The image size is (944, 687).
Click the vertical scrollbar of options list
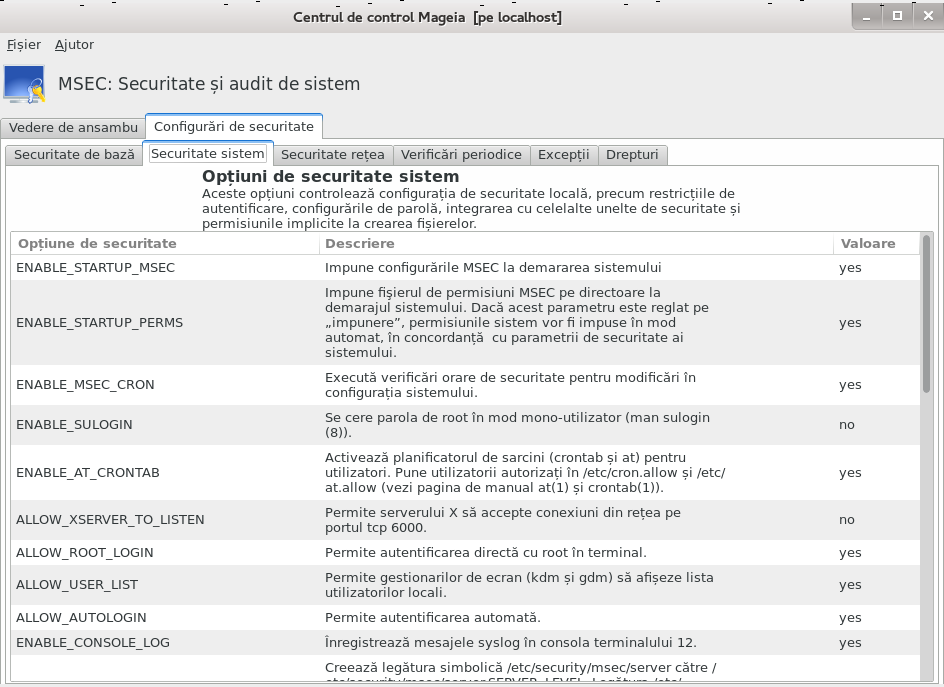point(927,314)
